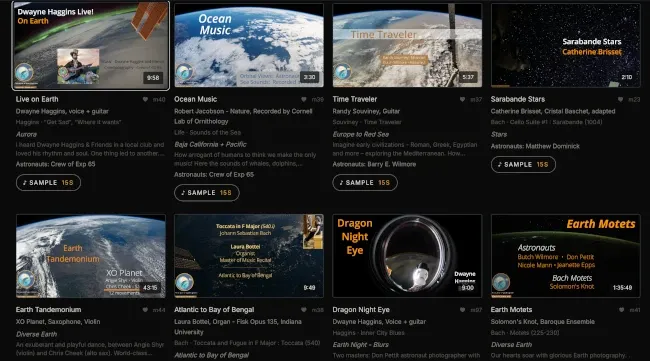Click 'Stars' label under Sarabande Stars
Image resolution: width=650 pixels, height=361 pixels.
[x=499, y=134]
